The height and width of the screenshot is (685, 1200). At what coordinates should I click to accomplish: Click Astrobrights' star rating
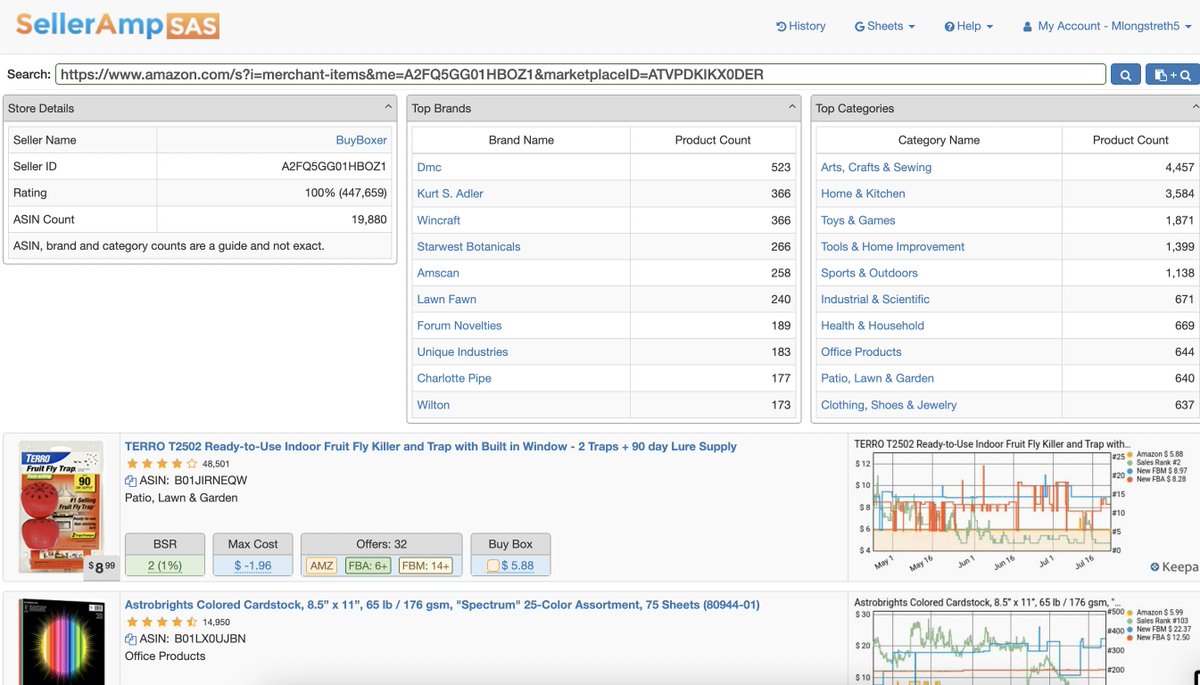coord(161,622)
